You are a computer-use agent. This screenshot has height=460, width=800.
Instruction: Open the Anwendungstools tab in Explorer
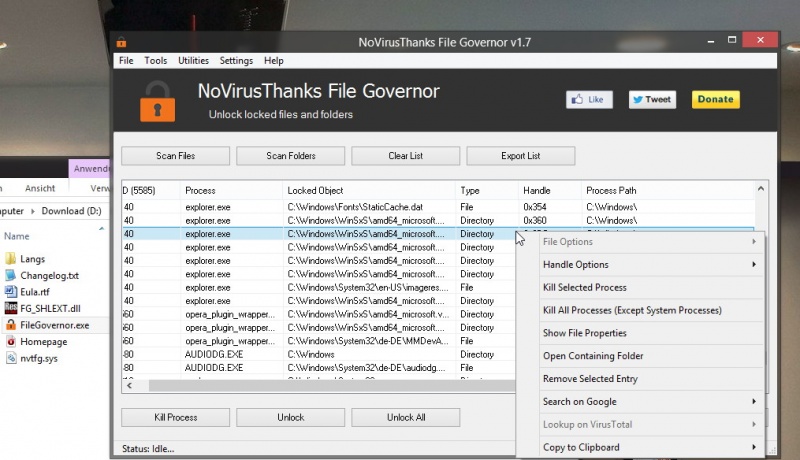(90, 169)
